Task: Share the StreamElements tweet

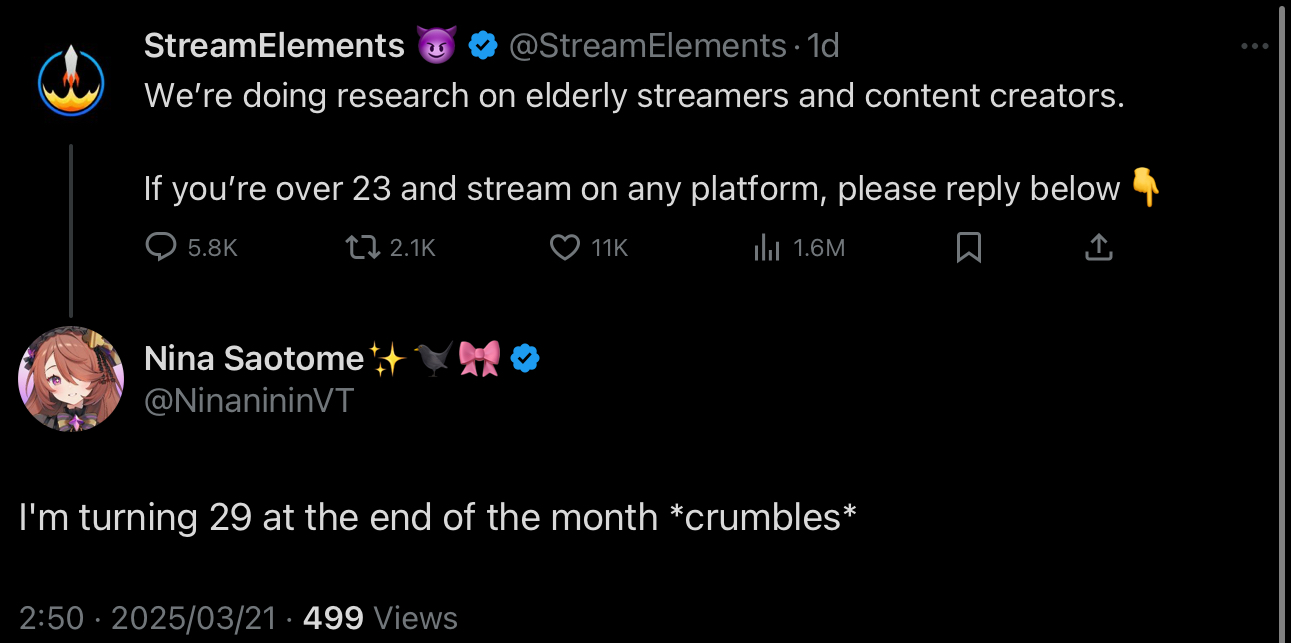Action: tap(1098, 247)
